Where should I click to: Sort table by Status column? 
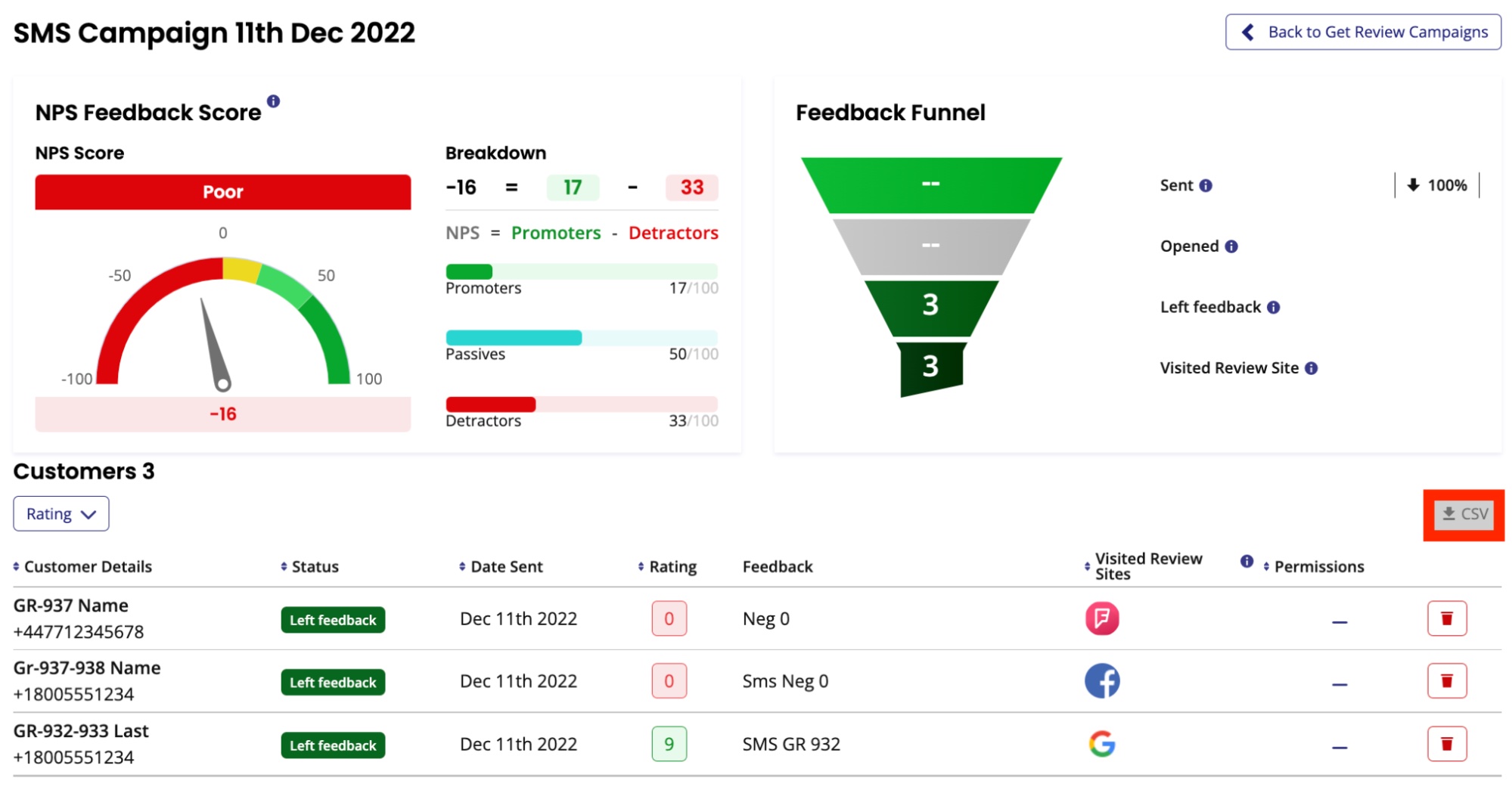click(x=309, y=567)
